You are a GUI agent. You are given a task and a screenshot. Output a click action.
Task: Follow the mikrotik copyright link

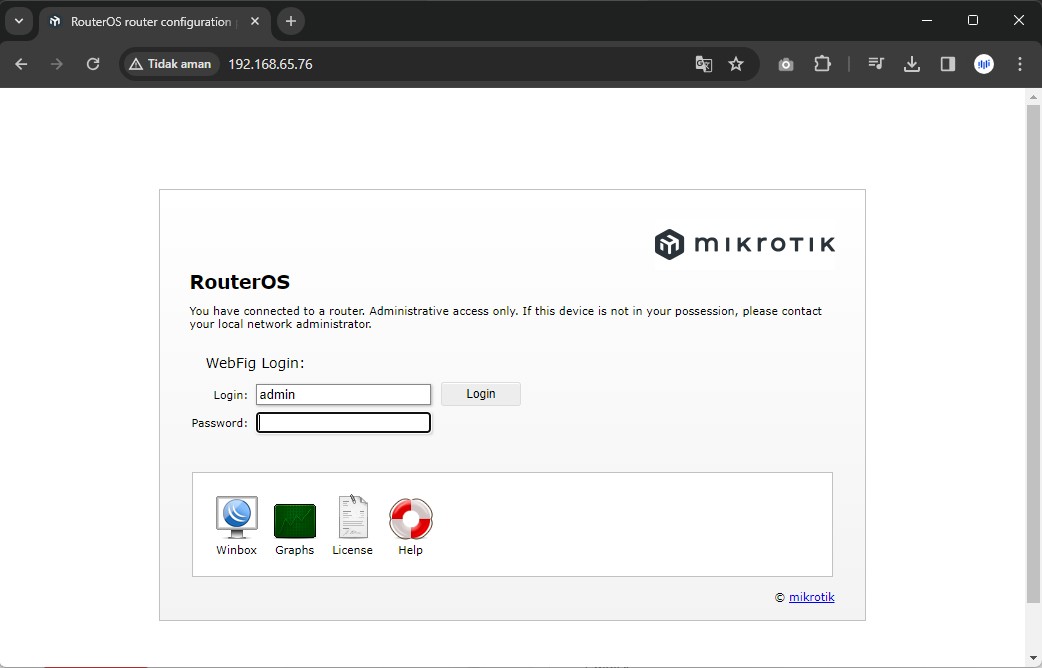(x=811, y=598)
